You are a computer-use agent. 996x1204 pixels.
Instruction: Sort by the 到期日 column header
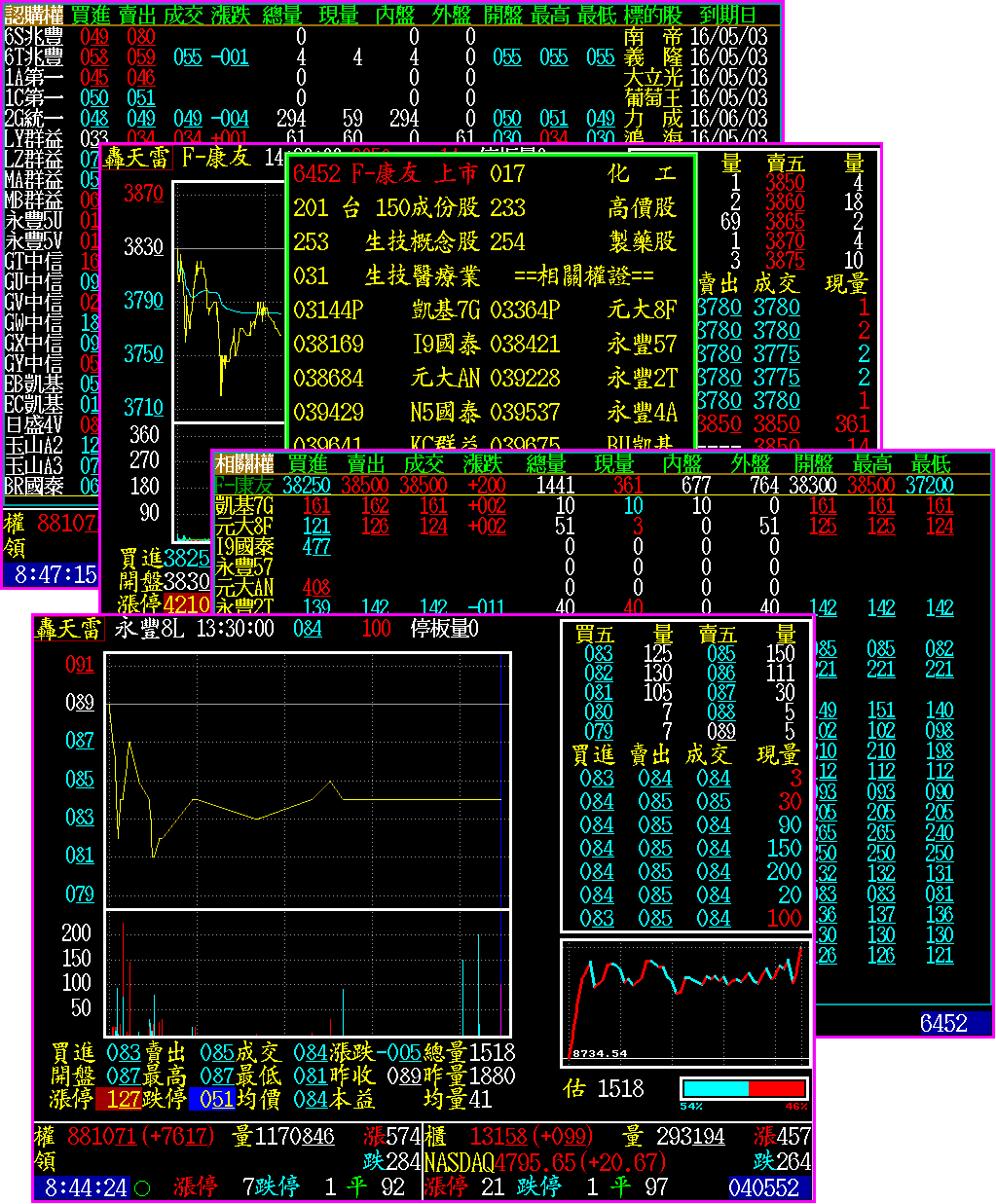click(728, 15)
